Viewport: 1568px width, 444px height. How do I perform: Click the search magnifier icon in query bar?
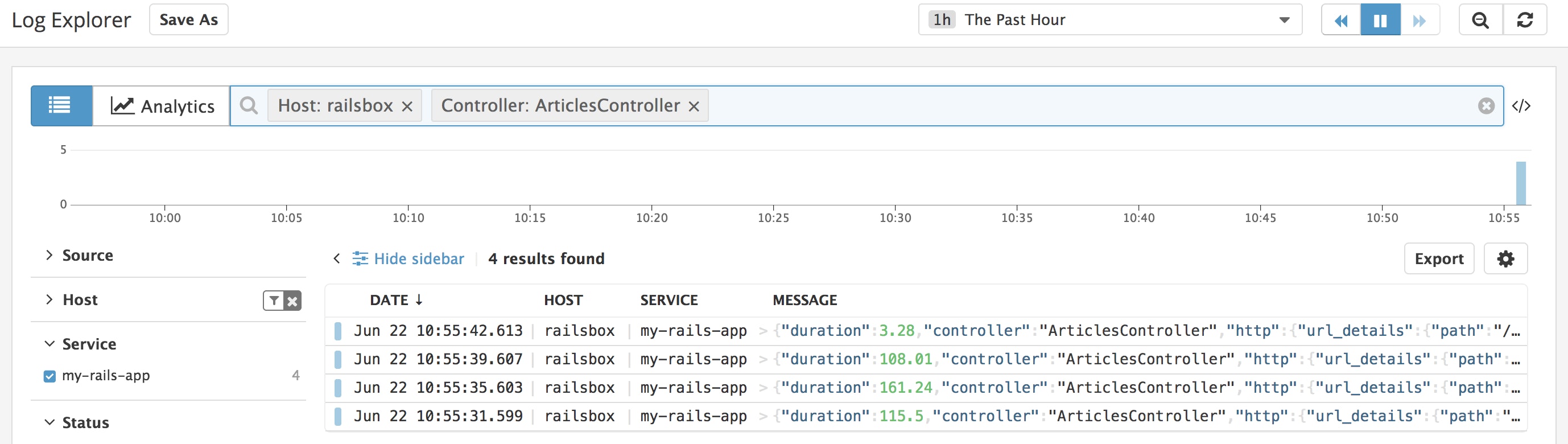point(249,105)
